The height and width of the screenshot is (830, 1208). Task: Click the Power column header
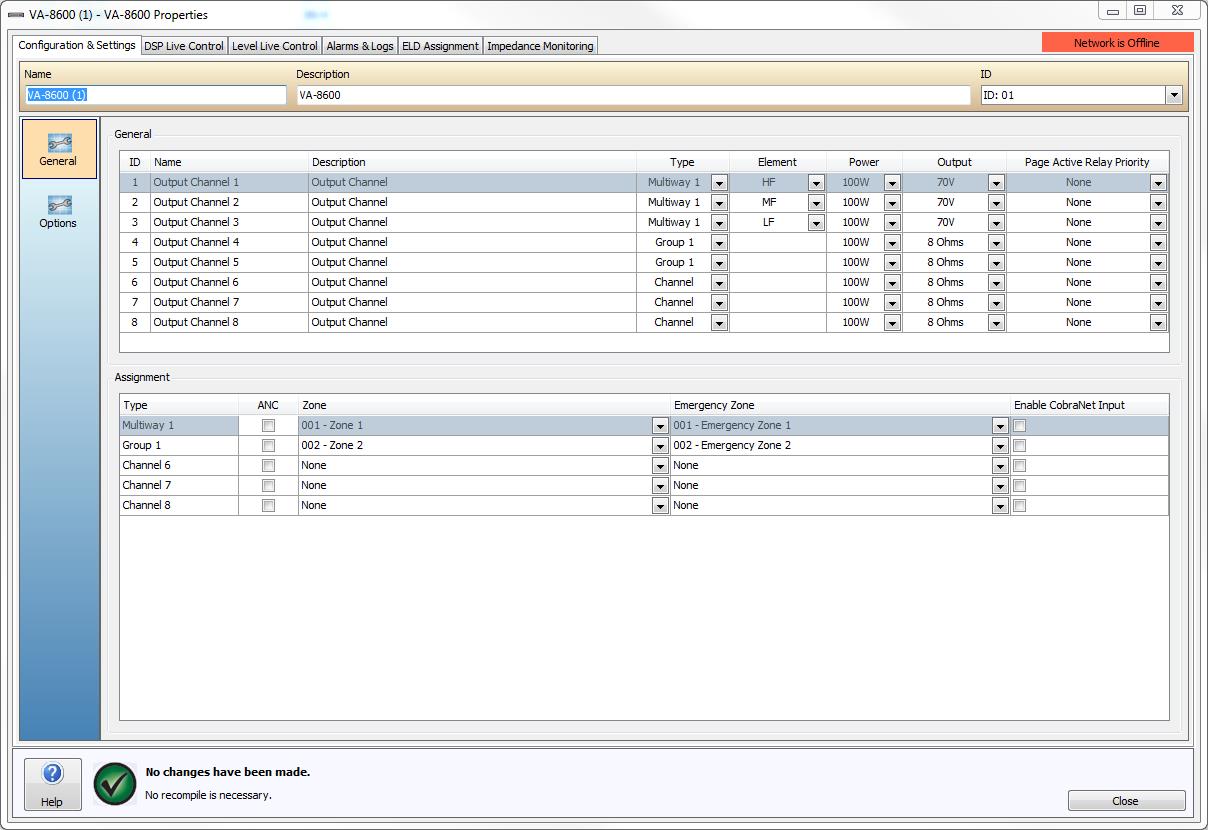point(864,162)
